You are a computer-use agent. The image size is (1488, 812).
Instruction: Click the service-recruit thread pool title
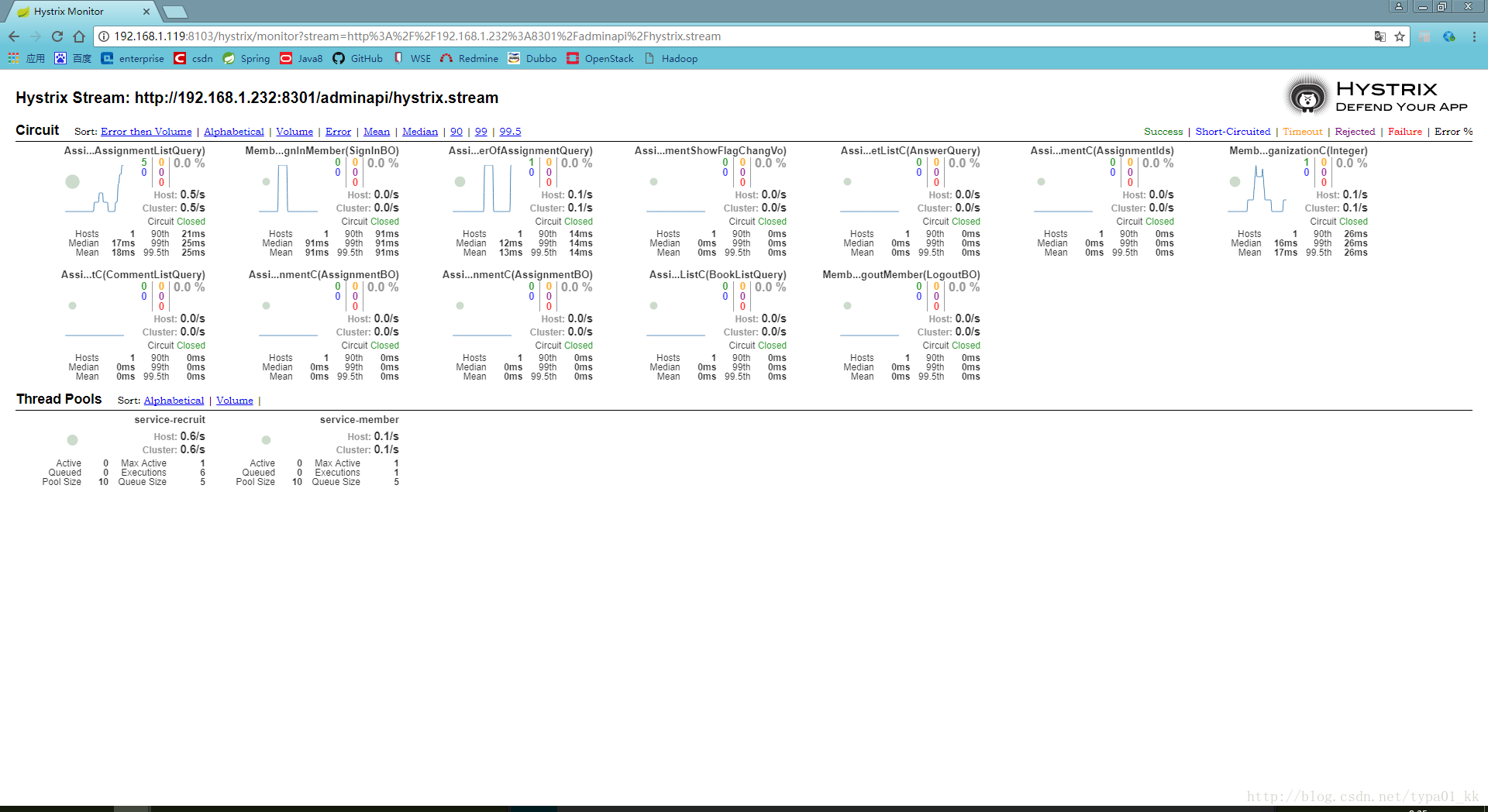pyautogui.click(x=170, y=419)
